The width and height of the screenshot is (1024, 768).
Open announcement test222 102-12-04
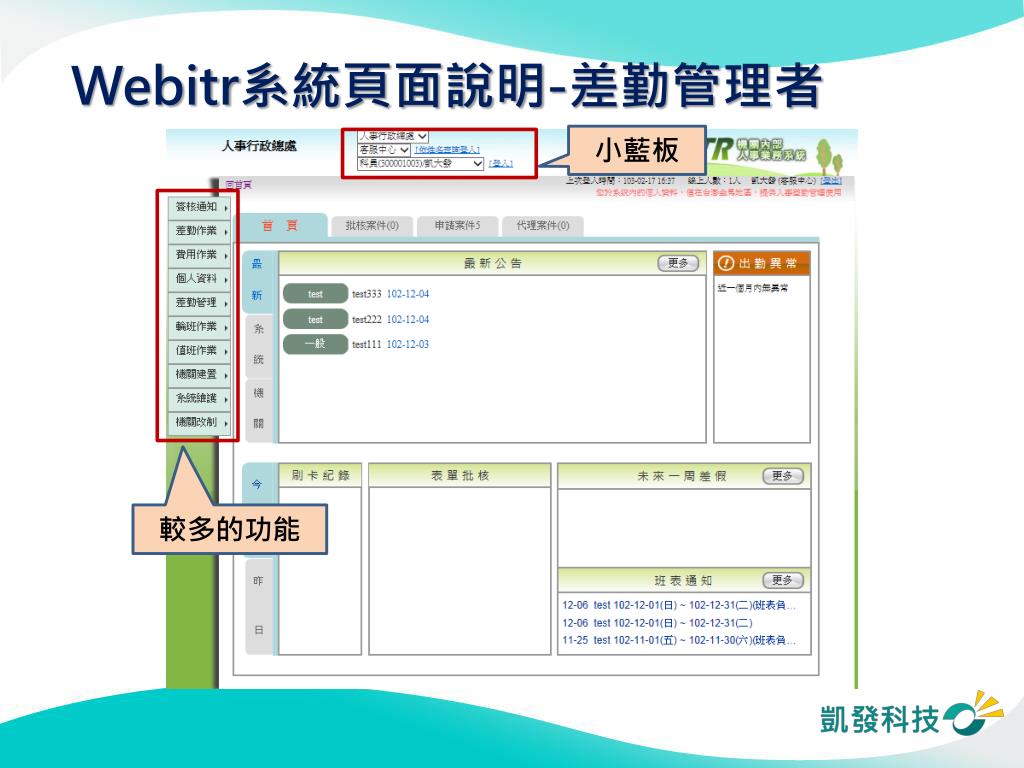391,319
